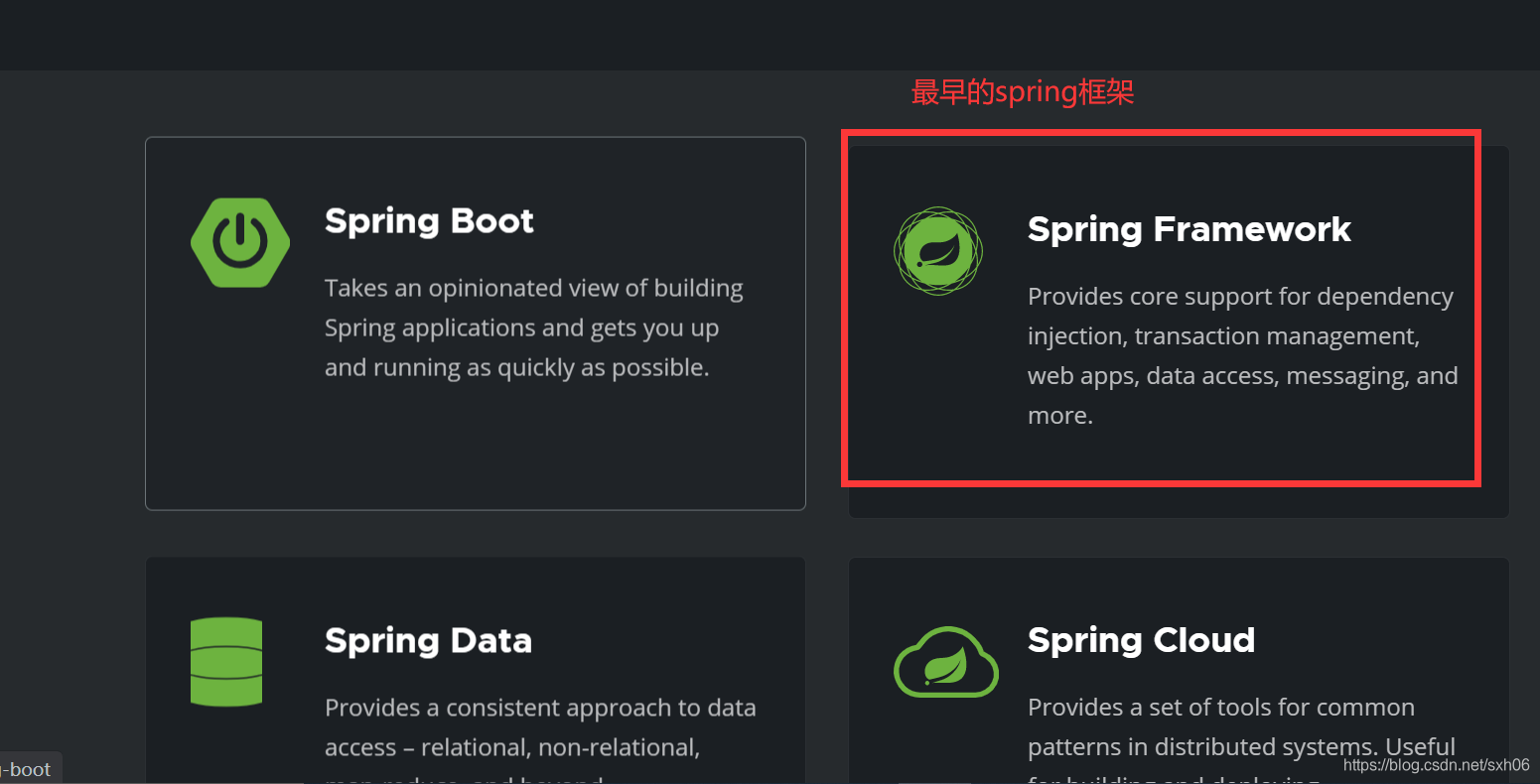This screenshot has height=784, width=1540.
Task: Click the Spring Framework leaf icon
Action: [938, 251]
